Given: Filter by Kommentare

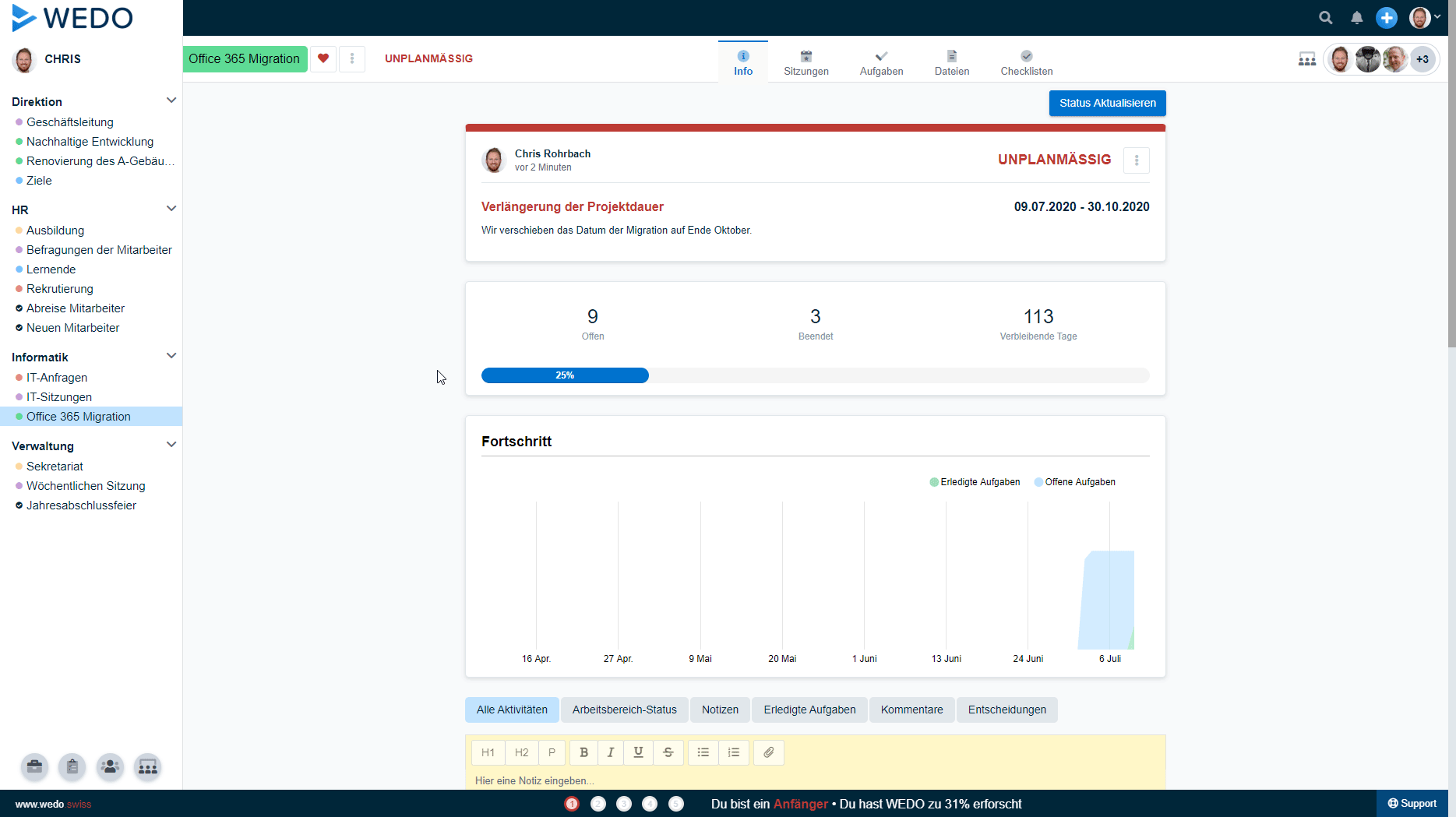Looking at the screenshot, I should coord(911,710).
